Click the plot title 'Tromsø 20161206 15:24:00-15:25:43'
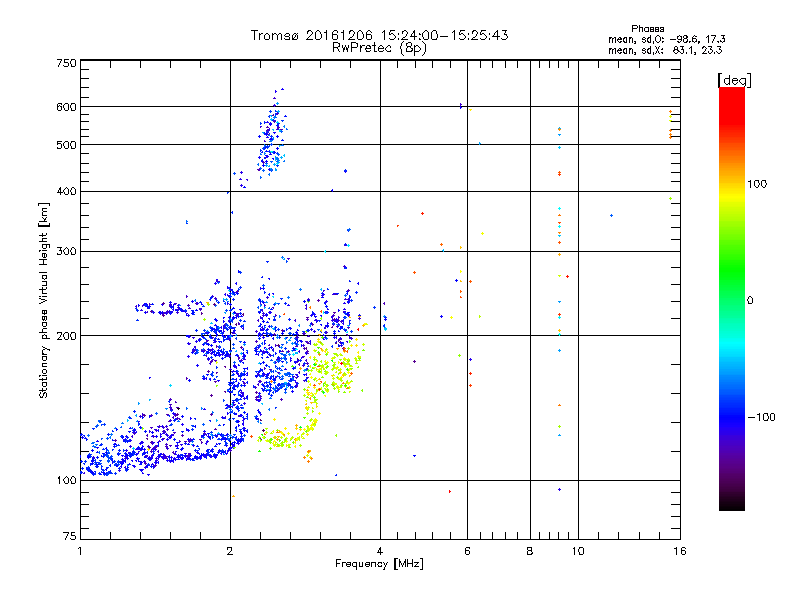This screenshot has height=600, width=800. 379,35
